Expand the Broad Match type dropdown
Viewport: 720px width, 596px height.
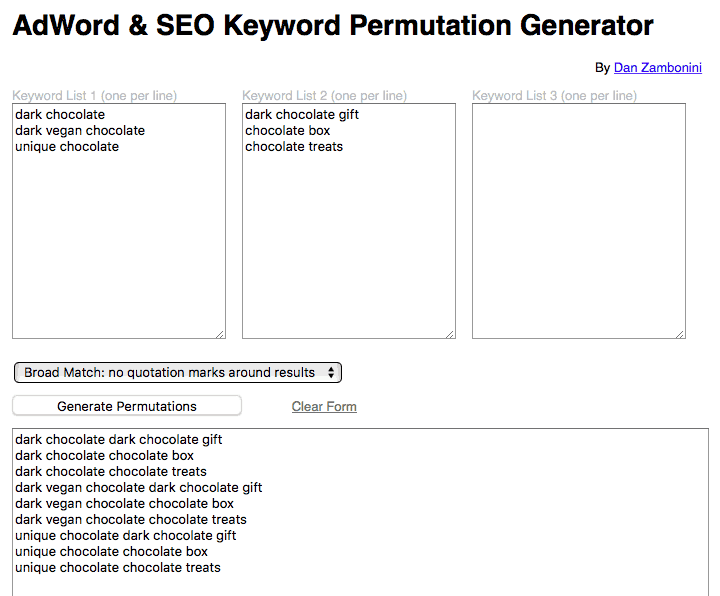(x=178, y=372)
